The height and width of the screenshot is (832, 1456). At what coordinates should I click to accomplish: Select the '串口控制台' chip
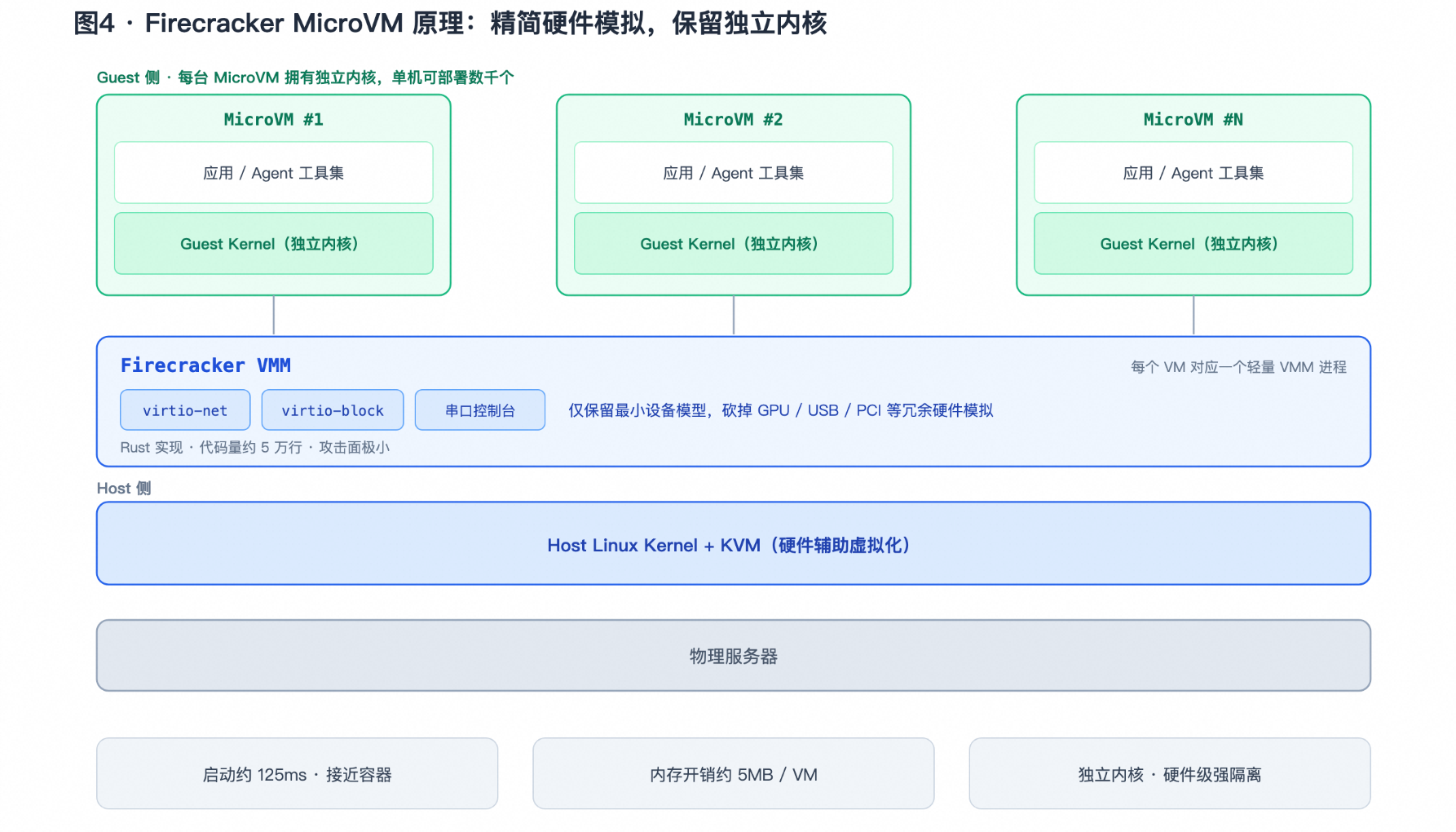point(480,410)
